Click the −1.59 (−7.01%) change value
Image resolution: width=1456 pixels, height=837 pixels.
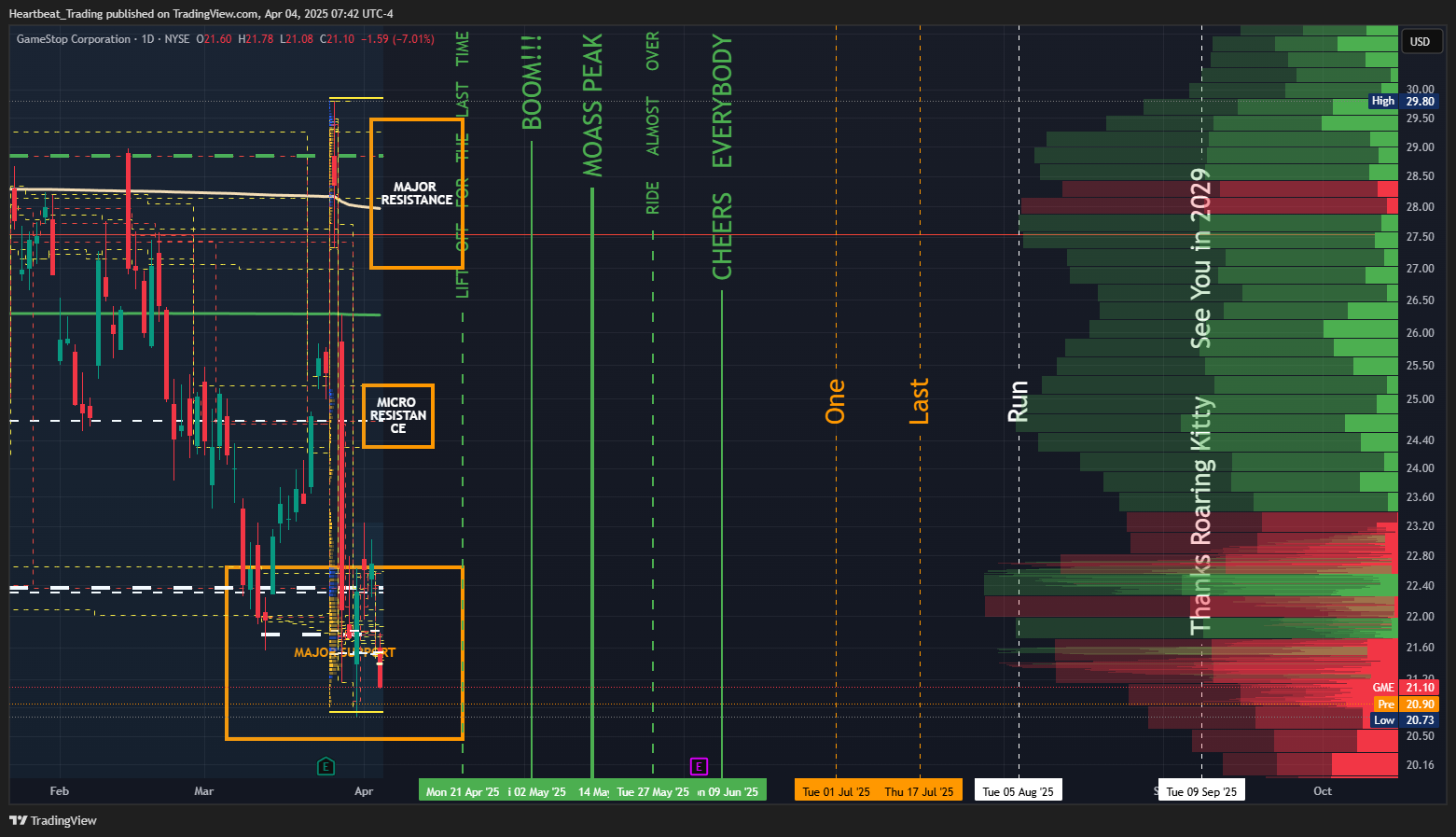click(x=397, y=39)
